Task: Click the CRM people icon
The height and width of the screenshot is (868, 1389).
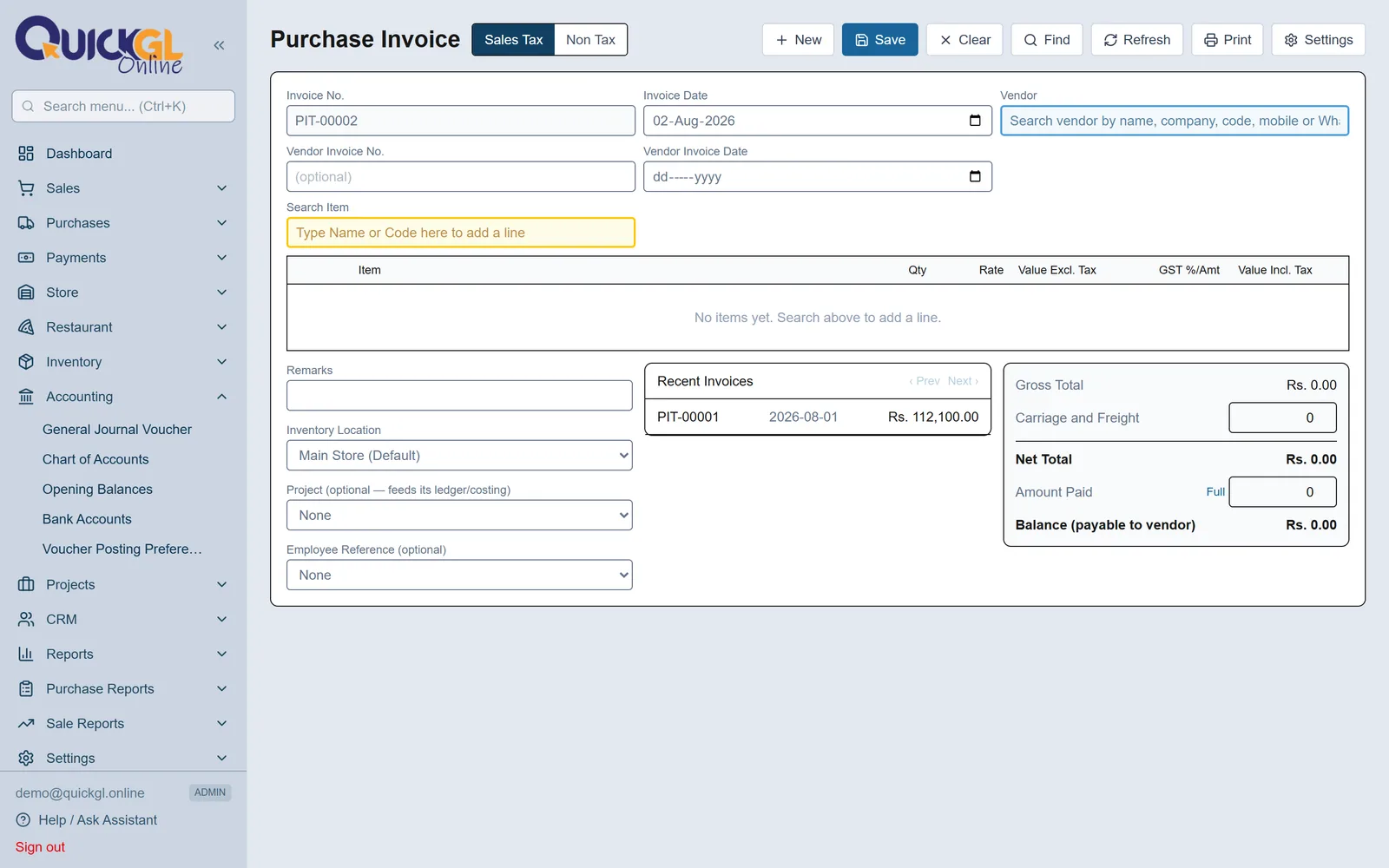Action: click(x=26, y=619)
